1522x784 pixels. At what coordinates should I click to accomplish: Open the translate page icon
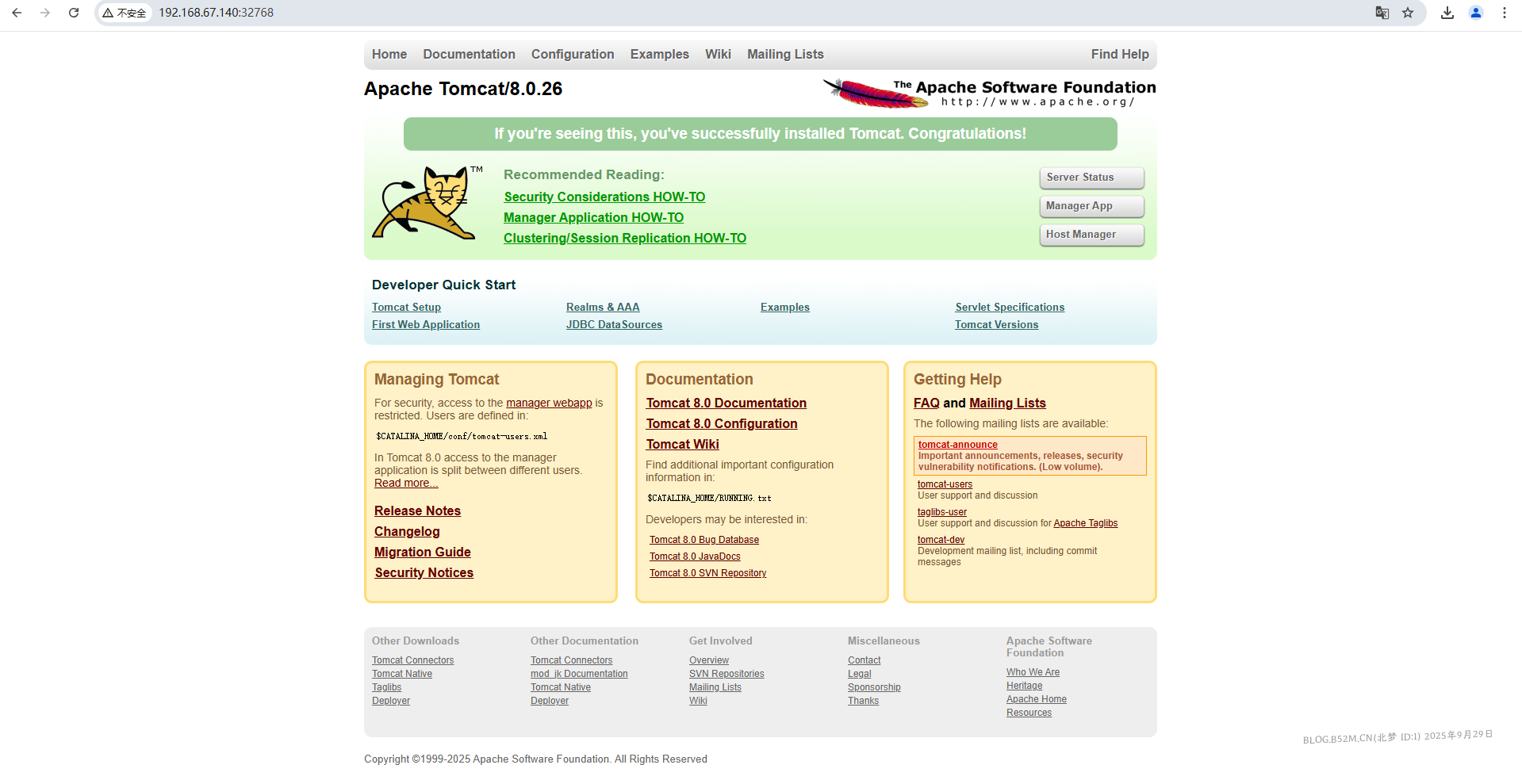click(x=1382, y=13)
